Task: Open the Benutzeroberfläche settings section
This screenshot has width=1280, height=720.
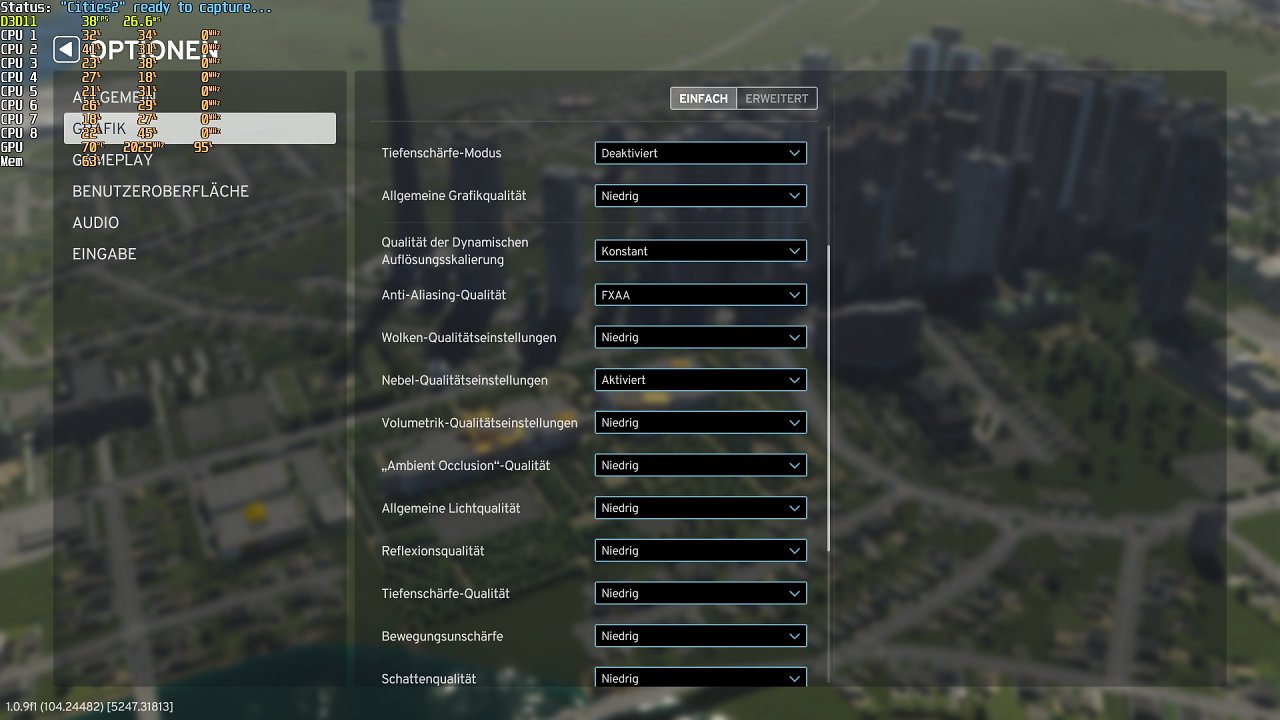Action: [x=200, y=191]
